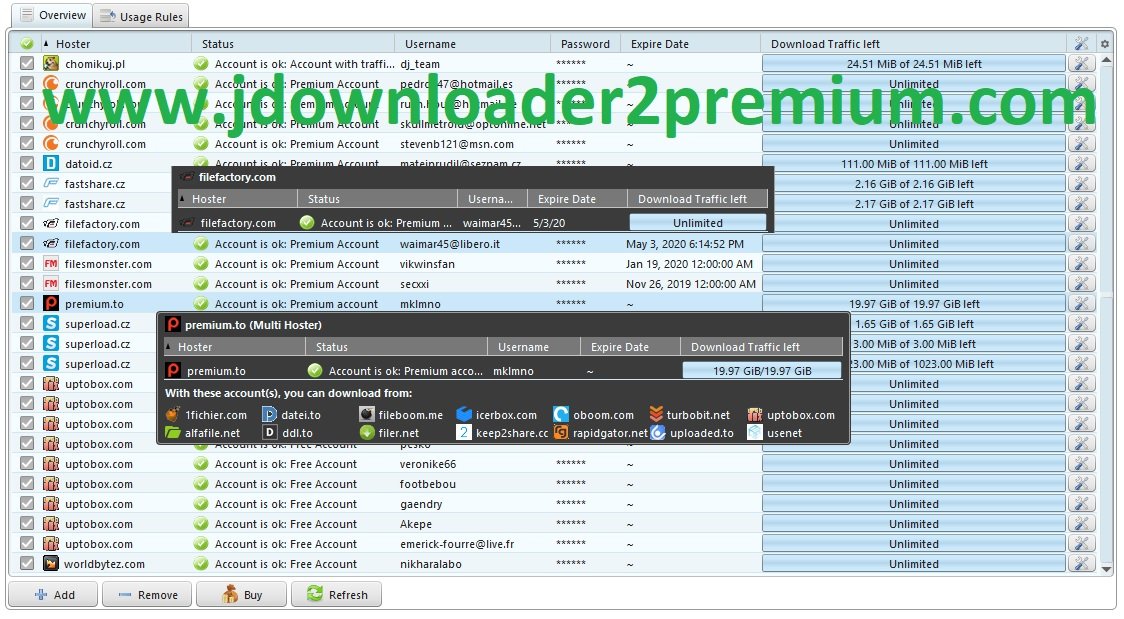Toggle checkbox for filefactory.com waimar45@libero.it
Image resolution: width=1124 pixels, height=619 pixels.
27,244
